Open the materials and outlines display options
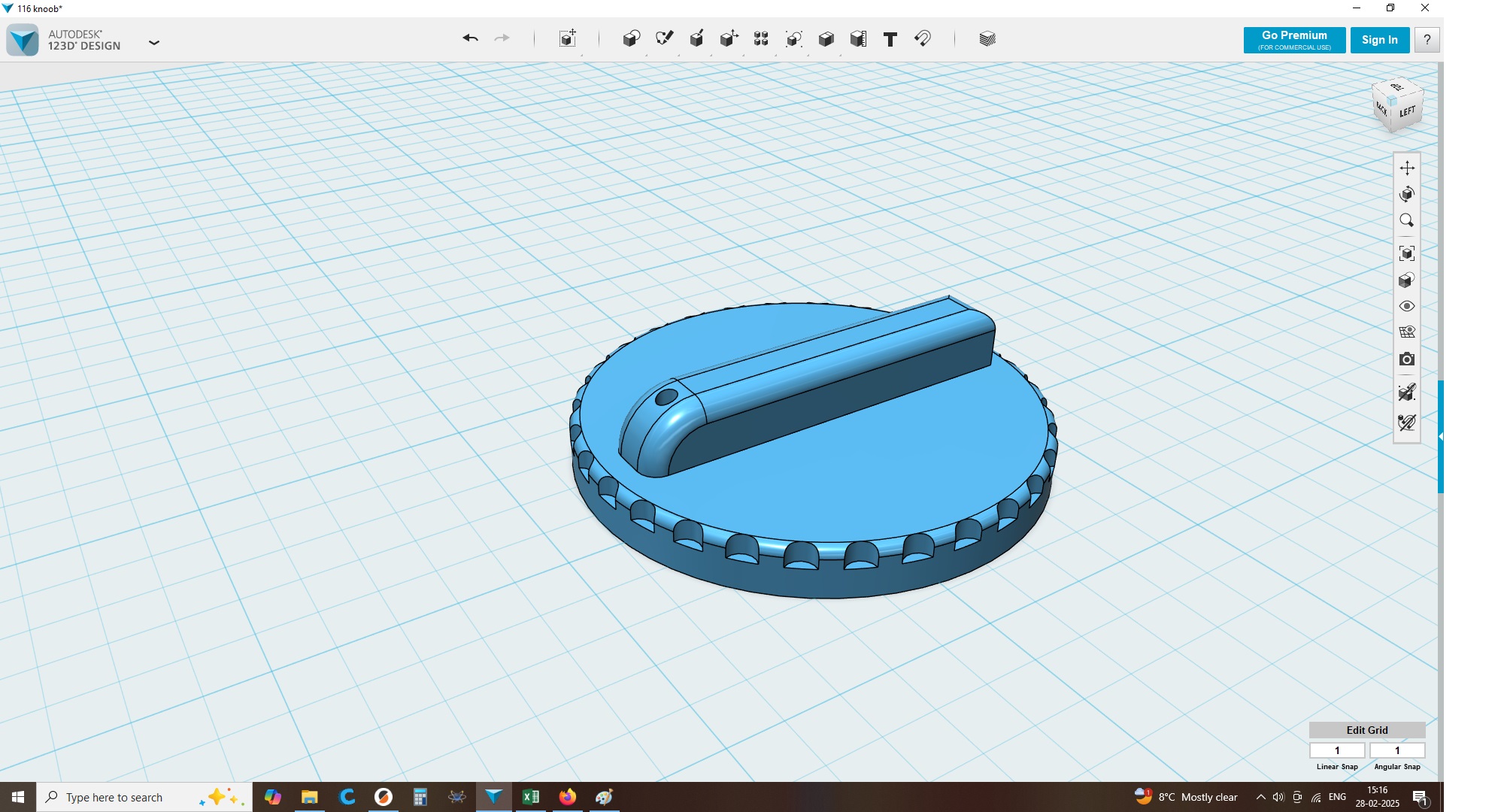Viewport: 1504px width, 812px height. pyautogui.click(x=1406, y=280)
